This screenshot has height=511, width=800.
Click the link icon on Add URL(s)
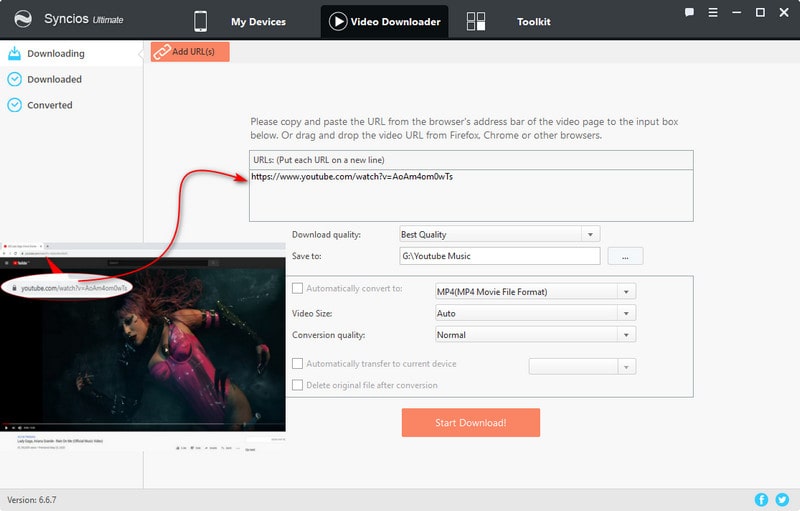[x=162, y=52]
